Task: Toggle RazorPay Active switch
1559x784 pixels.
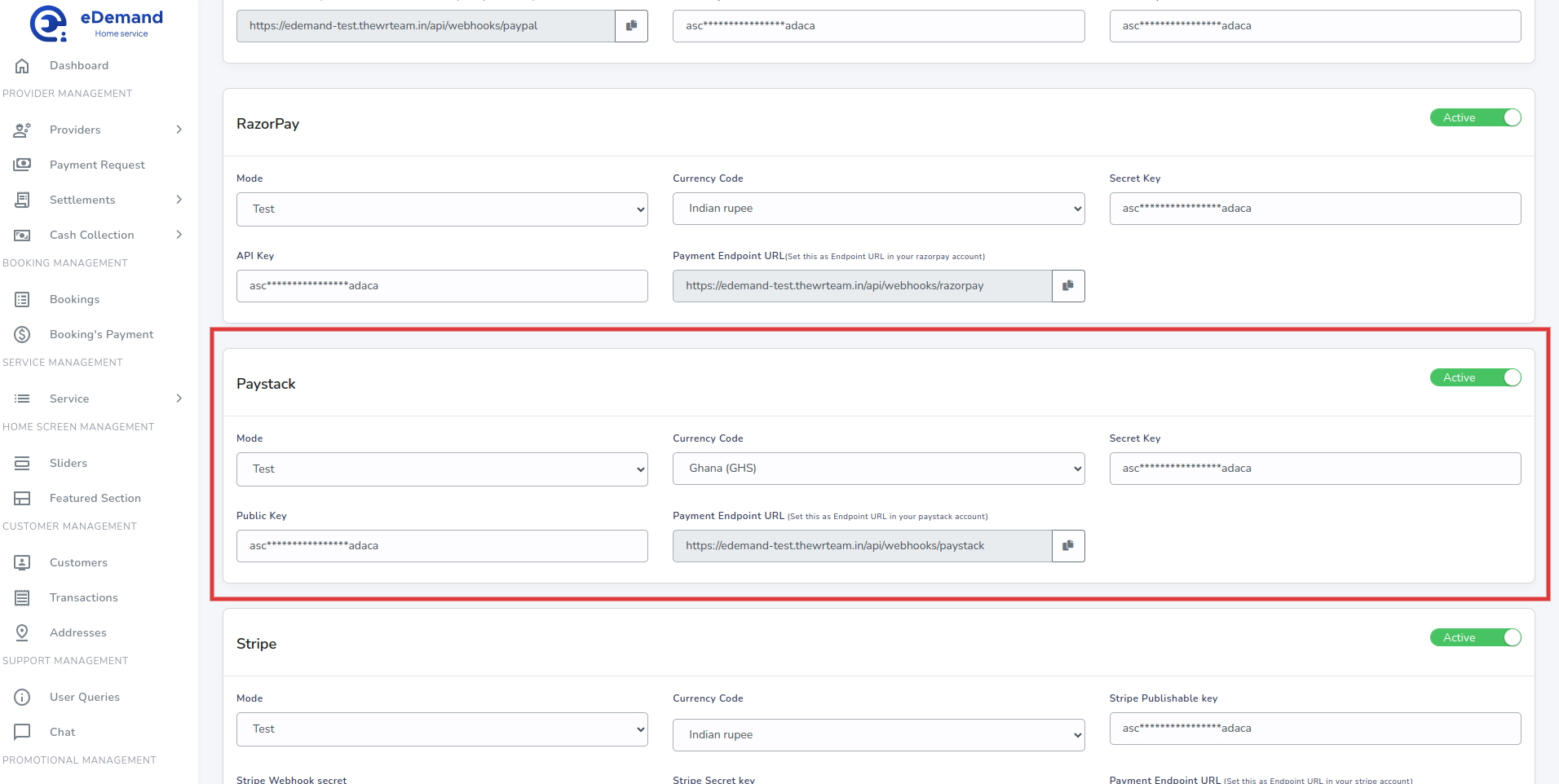Action: 1475,117
